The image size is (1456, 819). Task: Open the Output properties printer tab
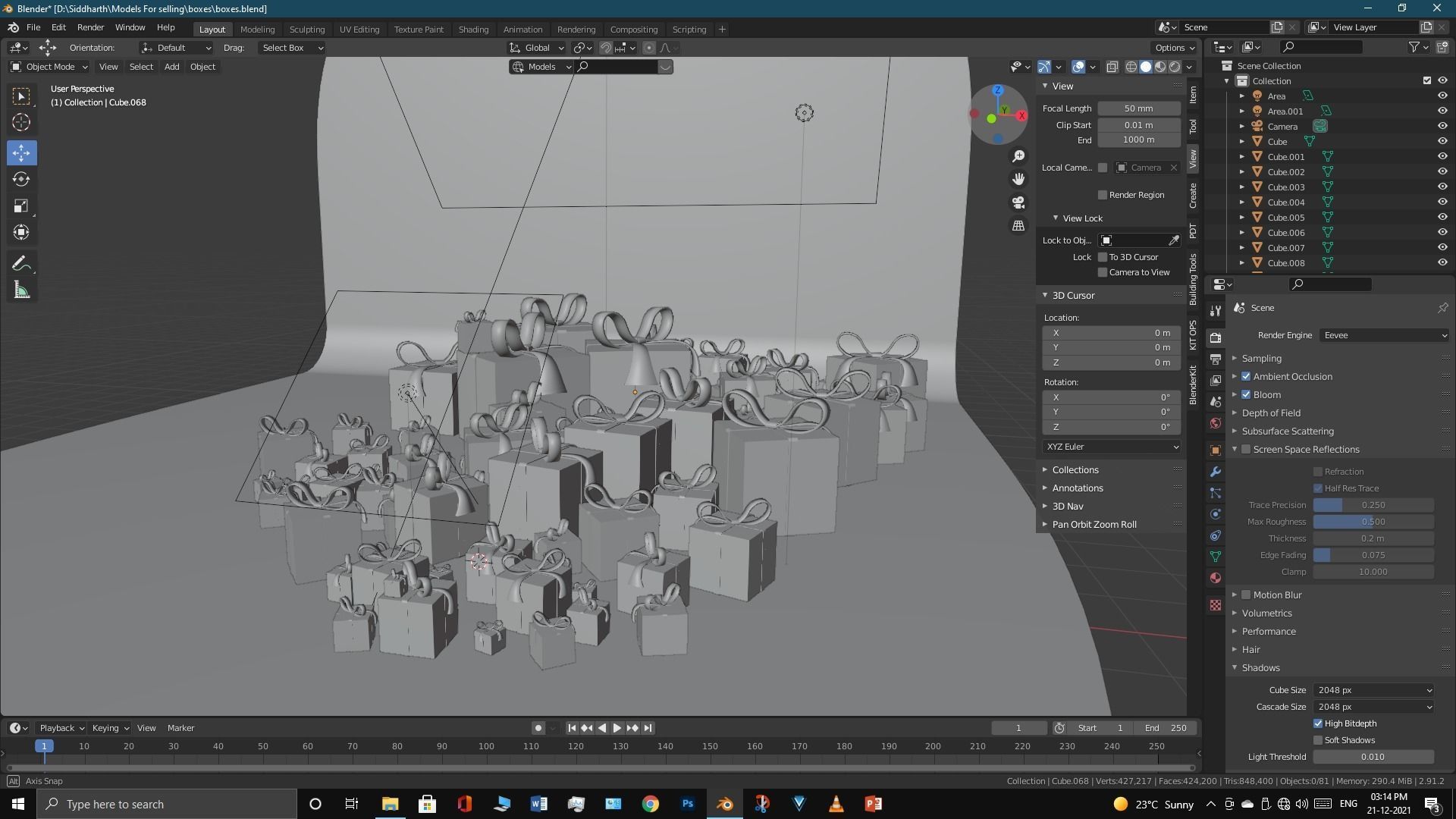pos(1216,359)
